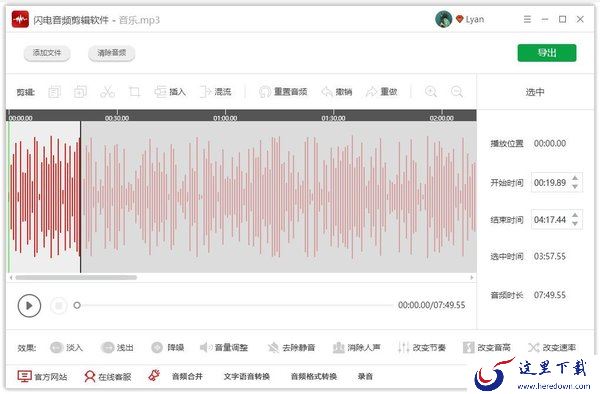Click the 重做 redo button

[x=382, y=92]
